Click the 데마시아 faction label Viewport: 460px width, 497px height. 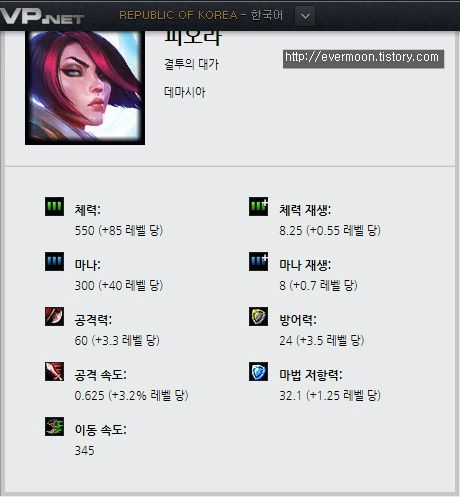184,92
